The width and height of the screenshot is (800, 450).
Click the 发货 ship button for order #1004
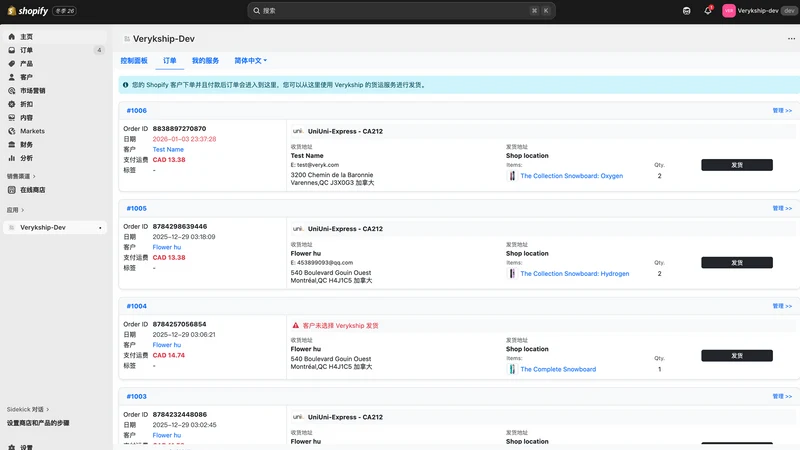coord(737,356)
